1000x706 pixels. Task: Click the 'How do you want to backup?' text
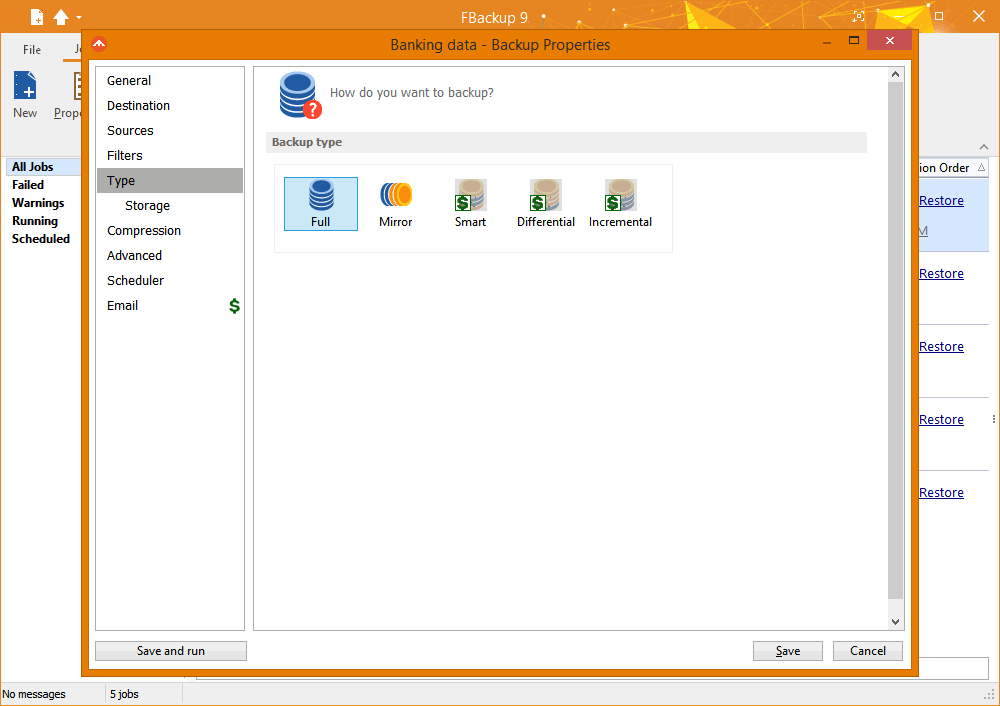click(411, 92)
